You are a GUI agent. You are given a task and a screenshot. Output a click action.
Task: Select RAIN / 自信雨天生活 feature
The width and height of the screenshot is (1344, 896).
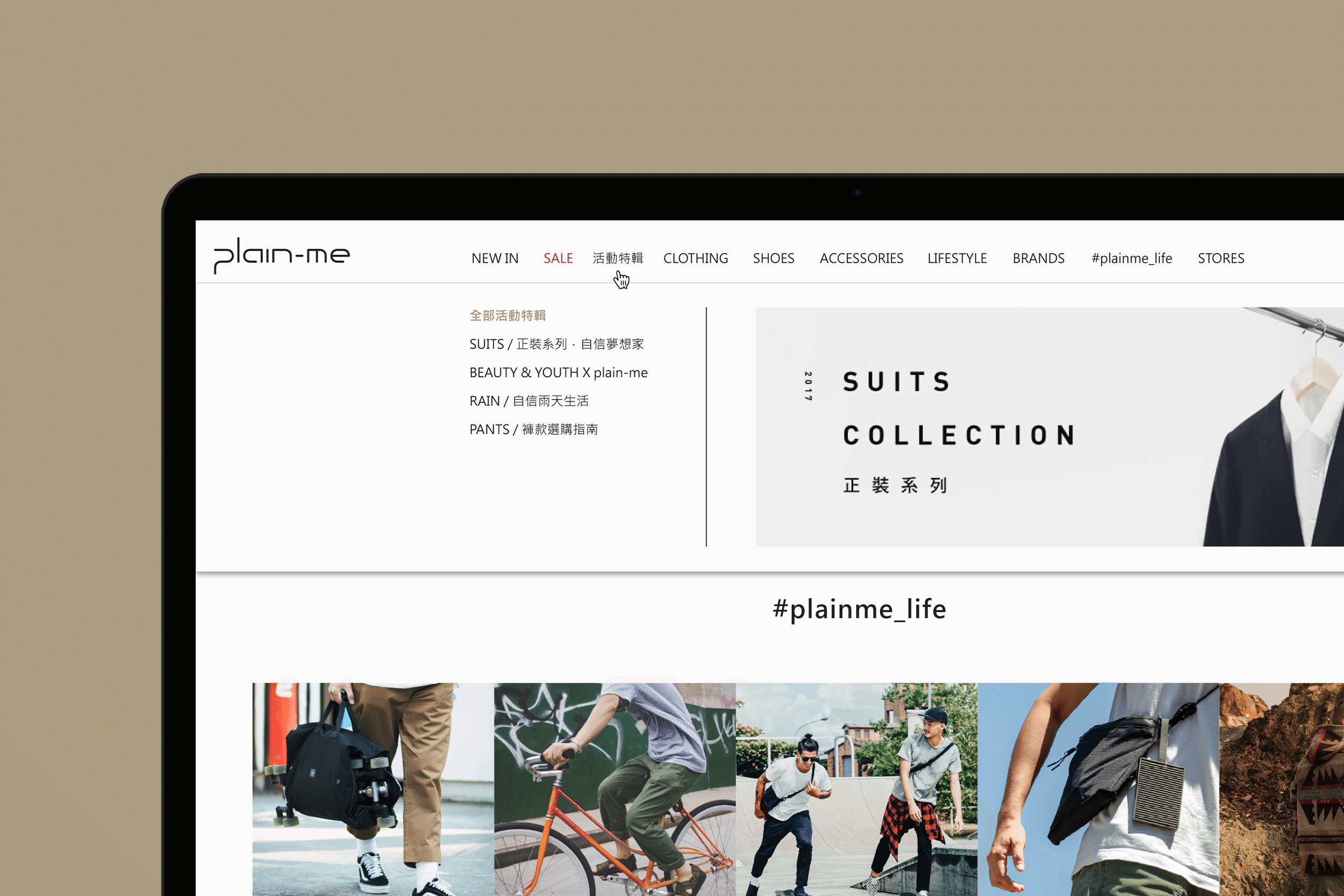click(x=528, y=401)
